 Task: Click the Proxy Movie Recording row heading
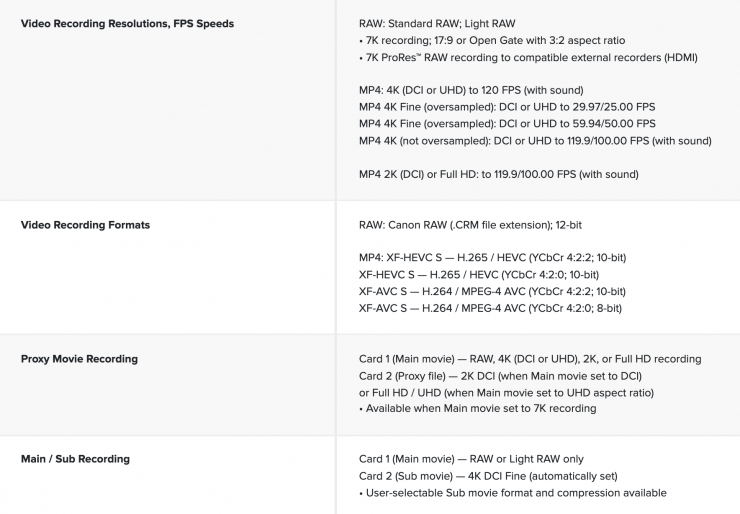(79, 359)
